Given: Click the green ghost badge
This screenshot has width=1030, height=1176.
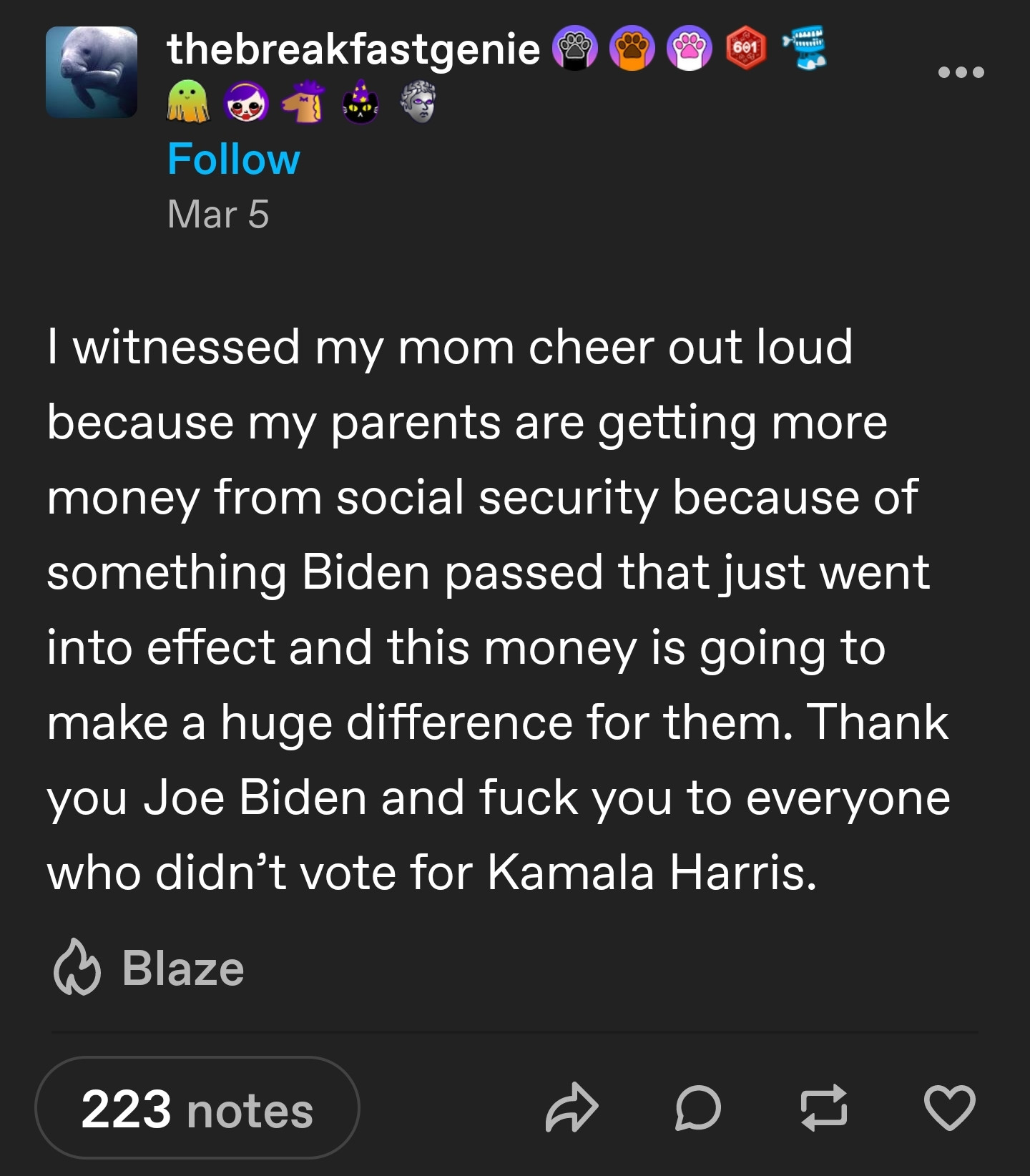Looking at the screenshot, I should (188, 102).
